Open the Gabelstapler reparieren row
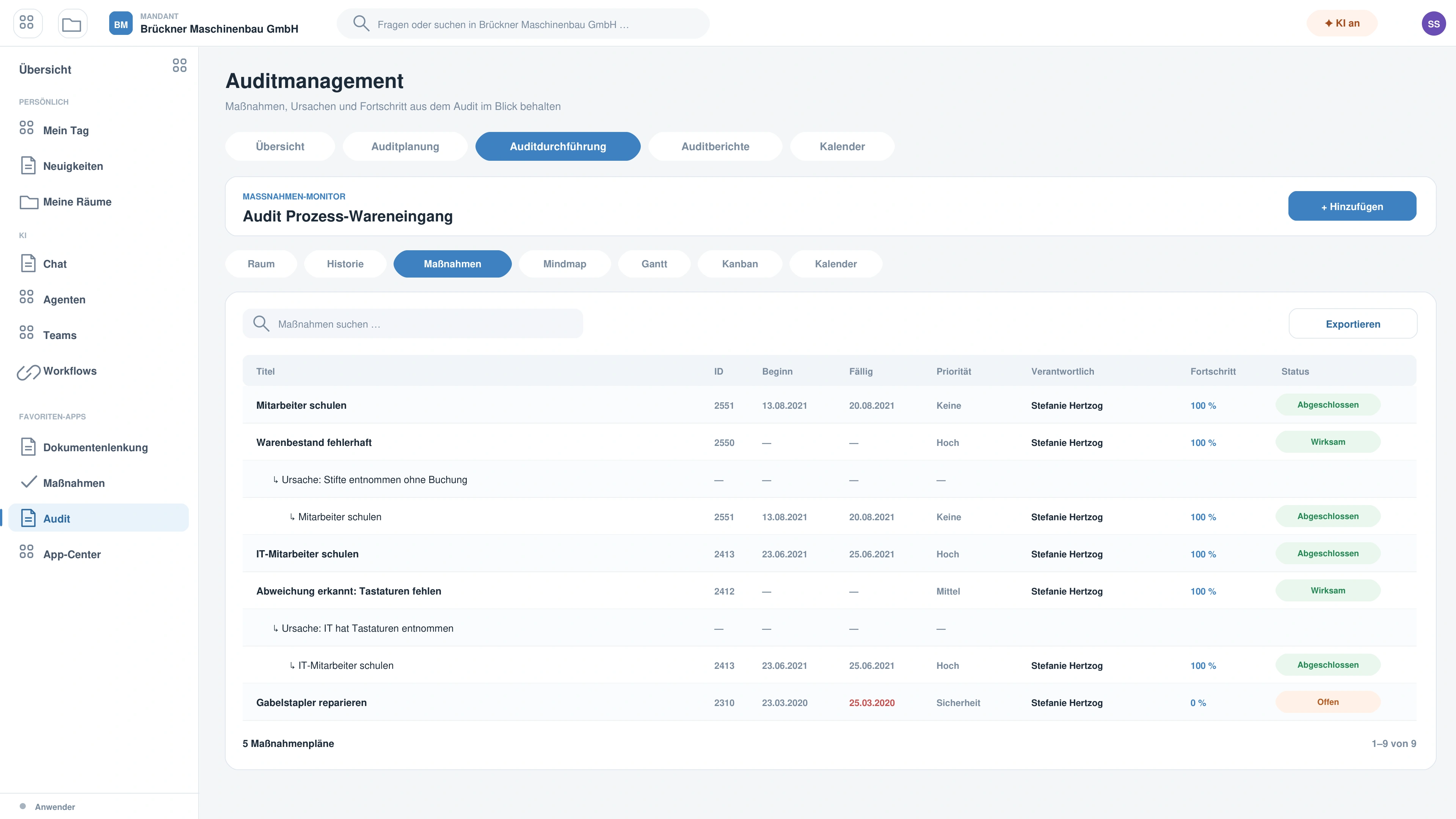 [829, 703]
